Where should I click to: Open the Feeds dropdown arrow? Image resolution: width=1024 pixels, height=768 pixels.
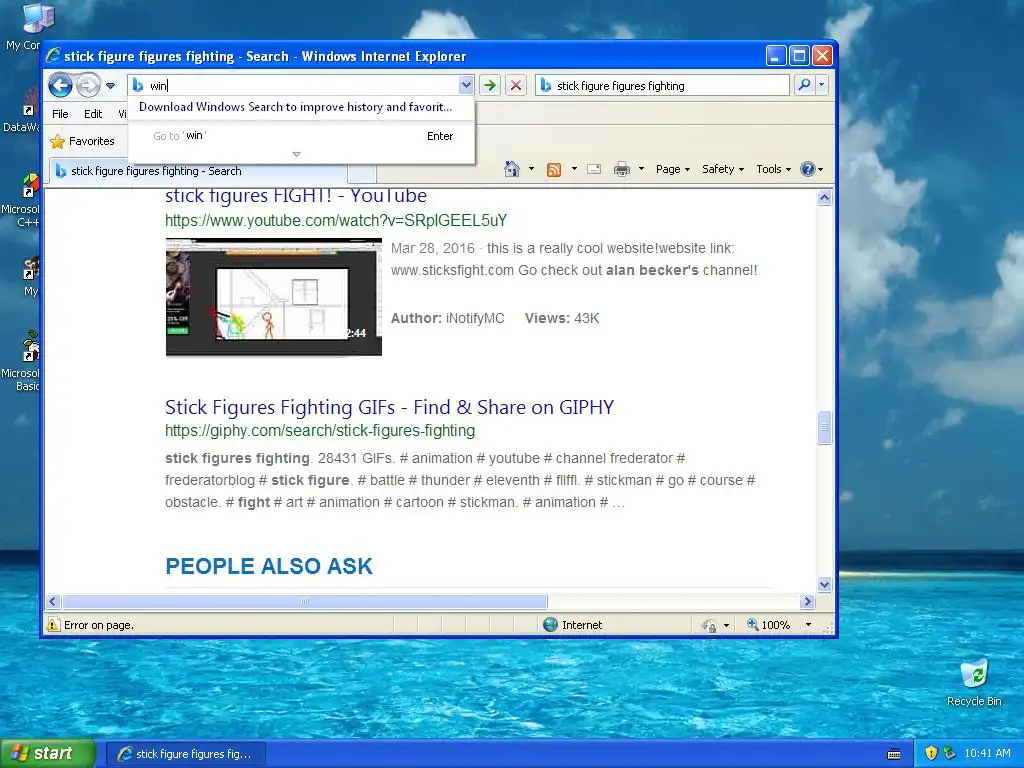click(574, 169)
